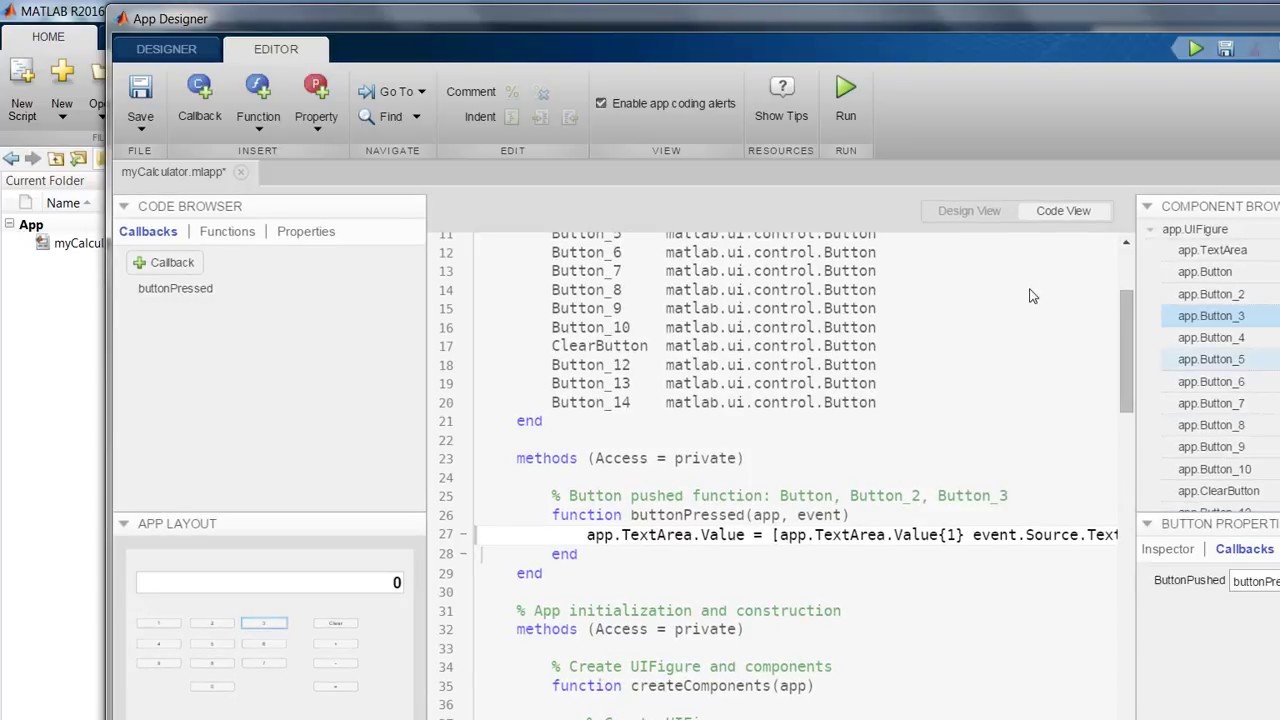Open the ButtonPushed callback dropdown field
Image resolution: width=1280 pixels, height=720 pixels.
[1255, 581]
